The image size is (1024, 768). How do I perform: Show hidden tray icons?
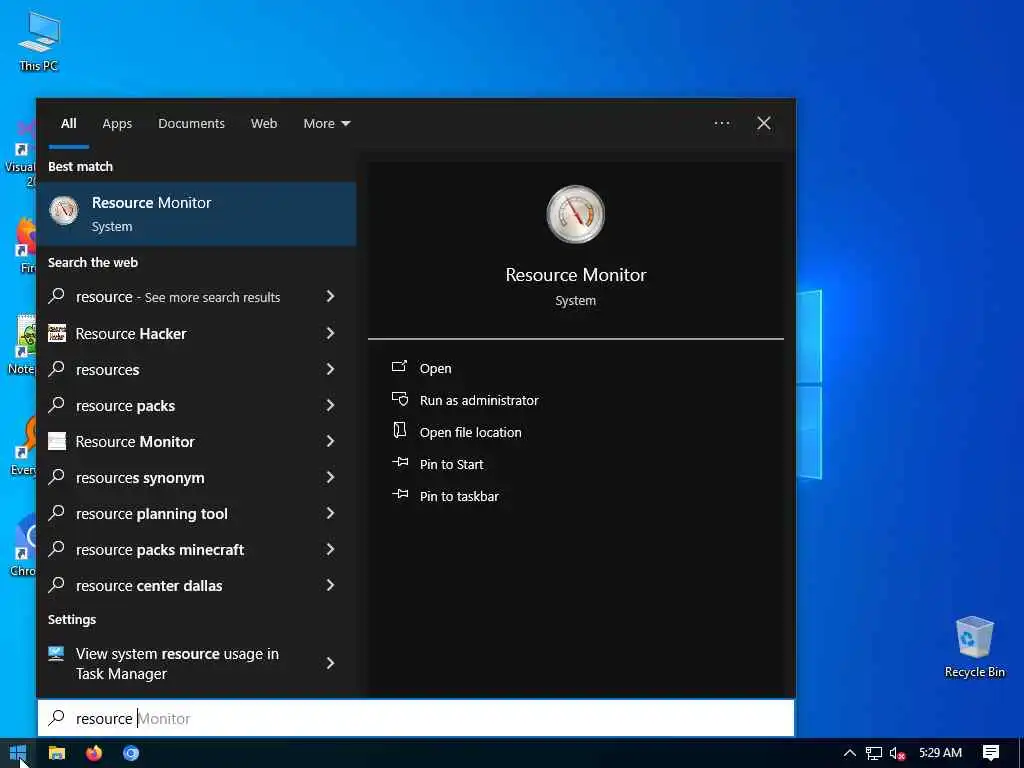[x=849, y=753]
